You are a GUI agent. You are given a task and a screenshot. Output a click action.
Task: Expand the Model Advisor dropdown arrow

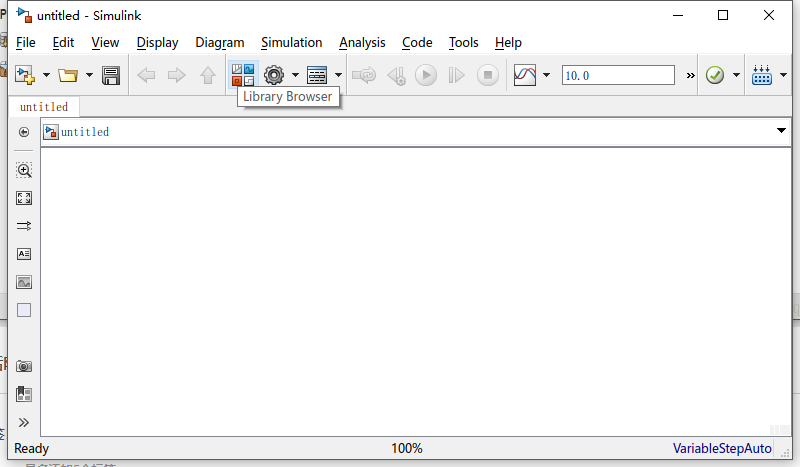click(x=736, y=75)
